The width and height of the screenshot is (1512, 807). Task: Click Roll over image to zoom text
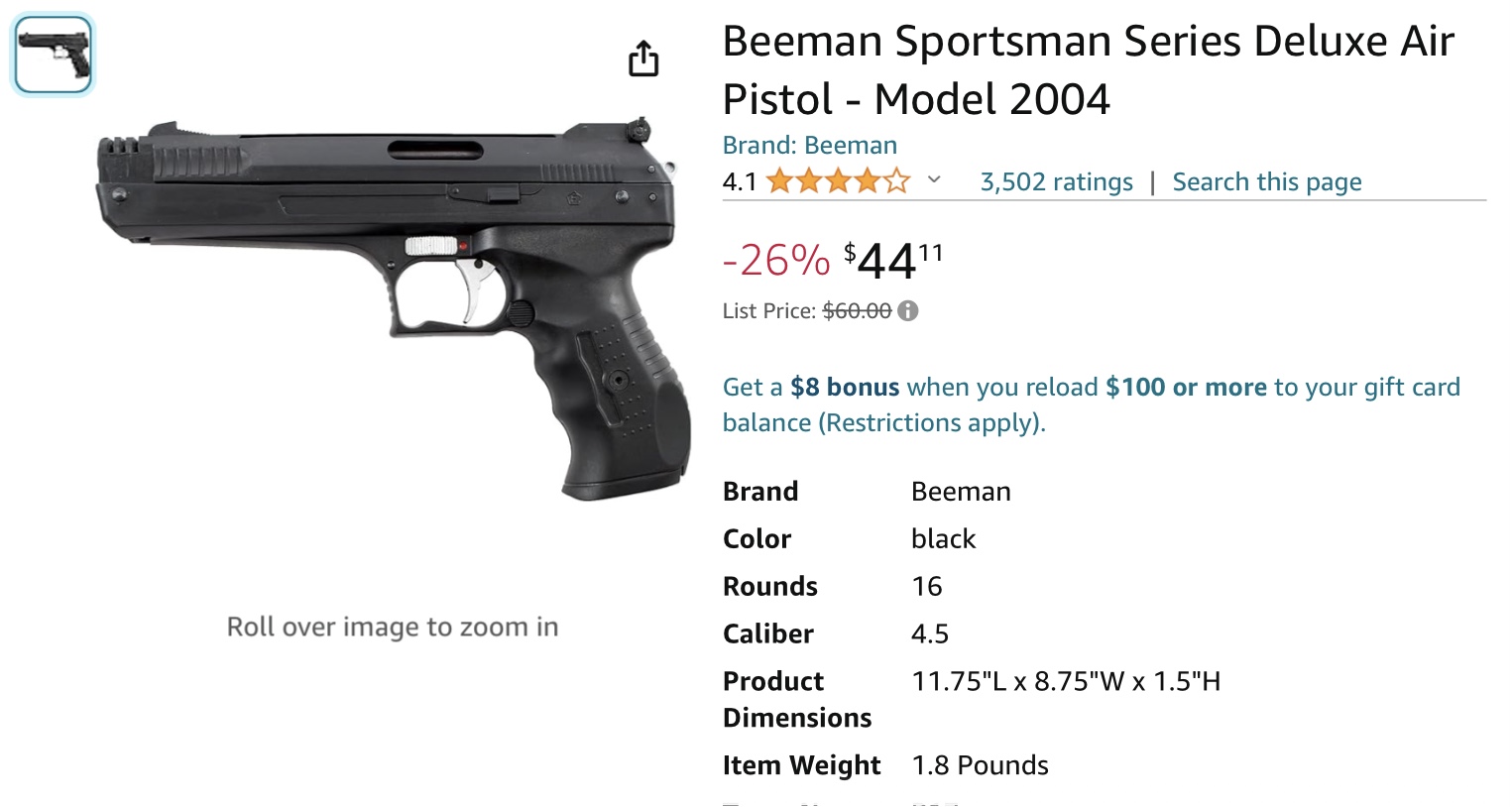pos(393,628)
